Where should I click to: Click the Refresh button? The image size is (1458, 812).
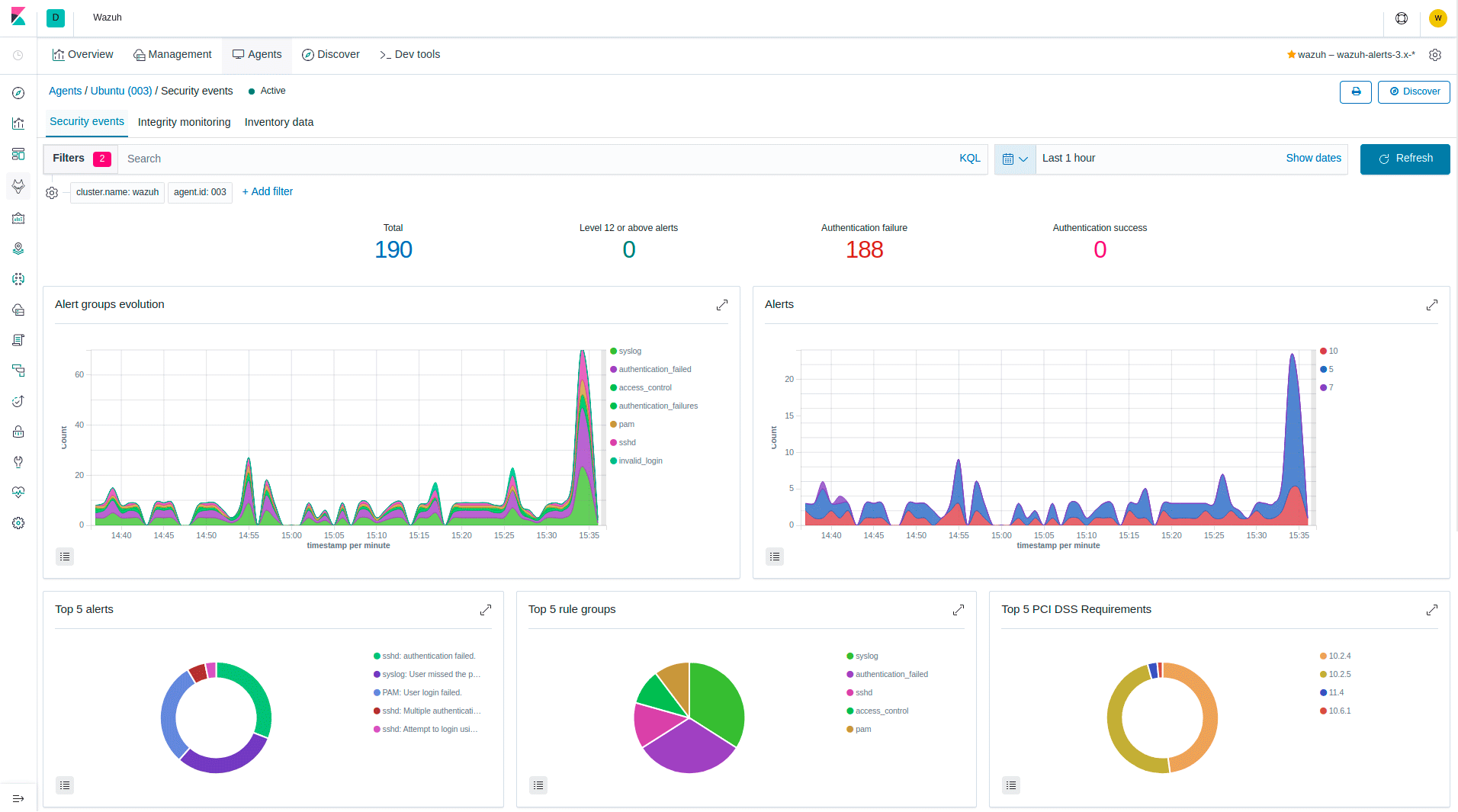(1405, 159)
